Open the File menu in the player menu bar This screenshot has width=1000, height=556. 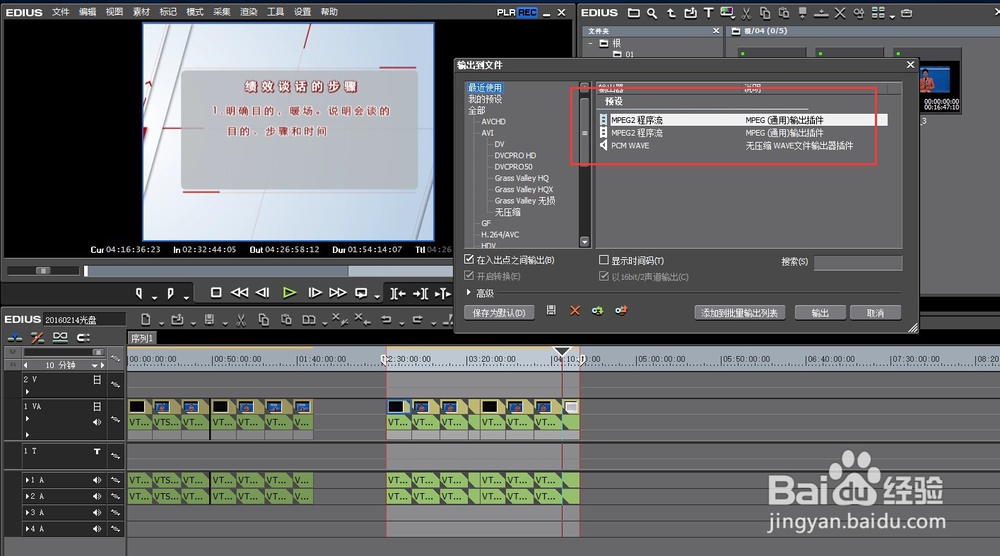coord(61,12)
